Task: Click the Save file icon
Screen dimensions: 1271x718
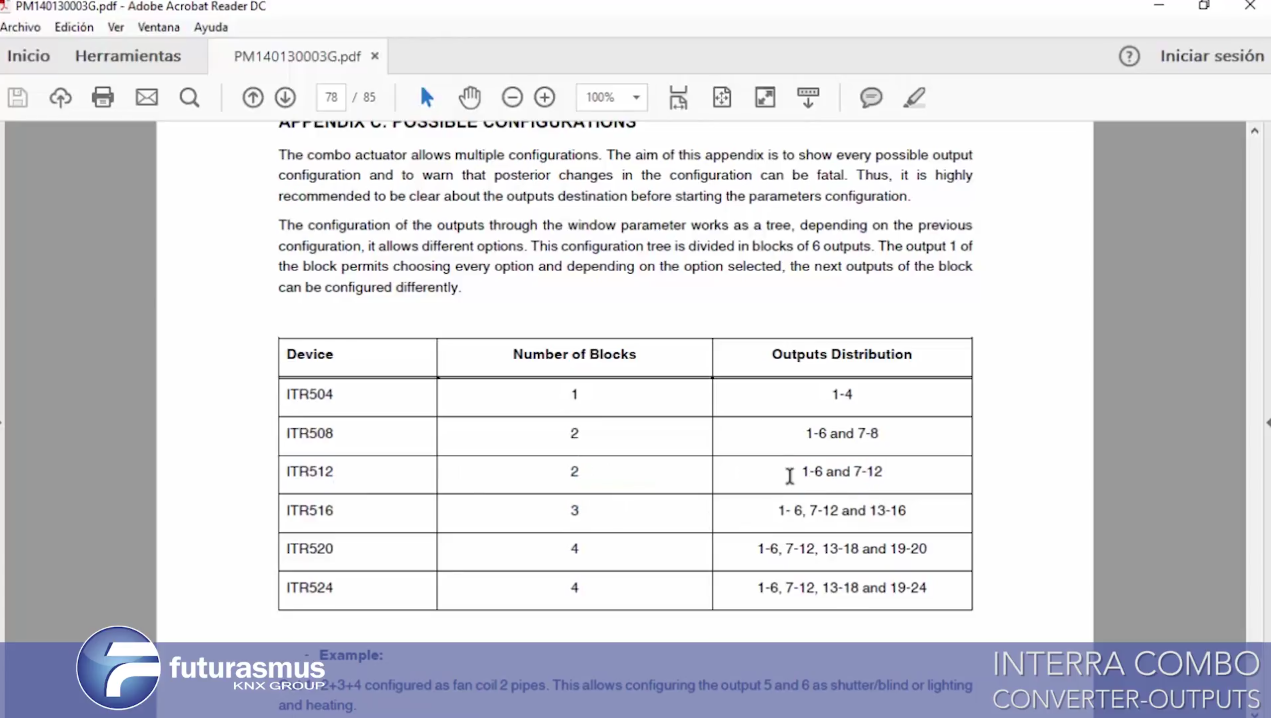Action: (x=18, y=97)
